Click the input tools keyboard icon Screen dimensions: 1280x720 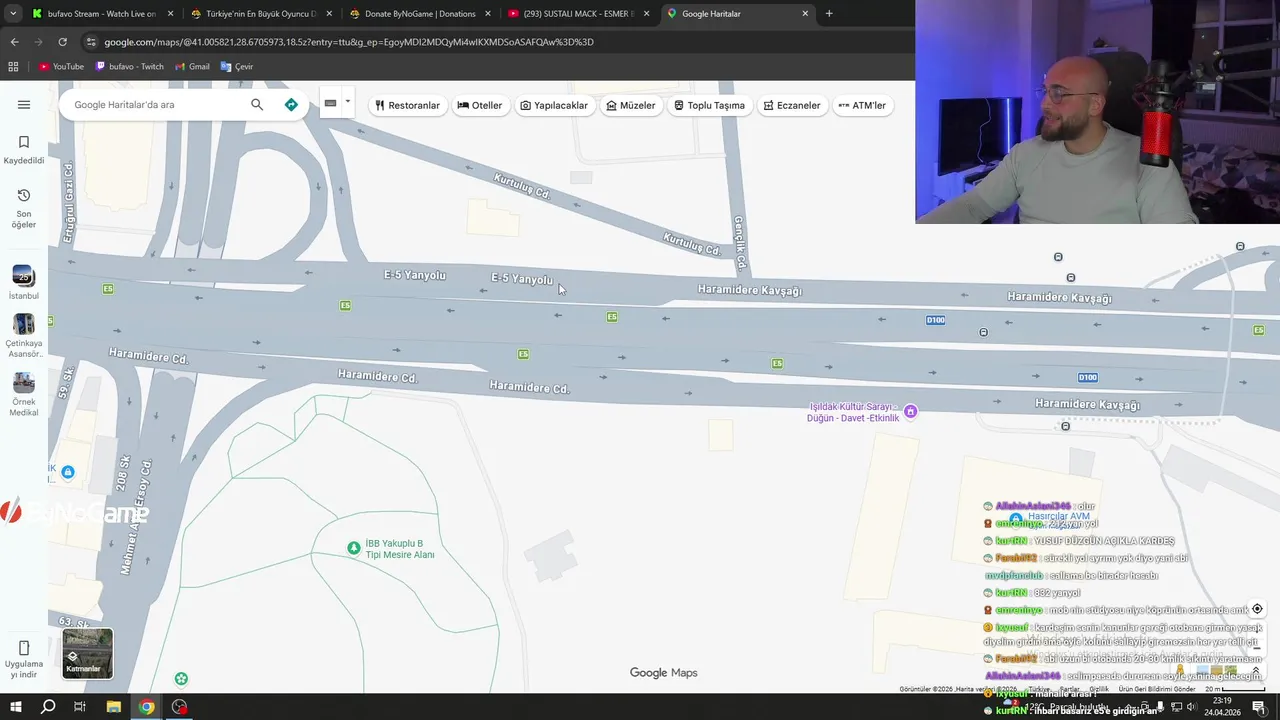click(330, 103)
